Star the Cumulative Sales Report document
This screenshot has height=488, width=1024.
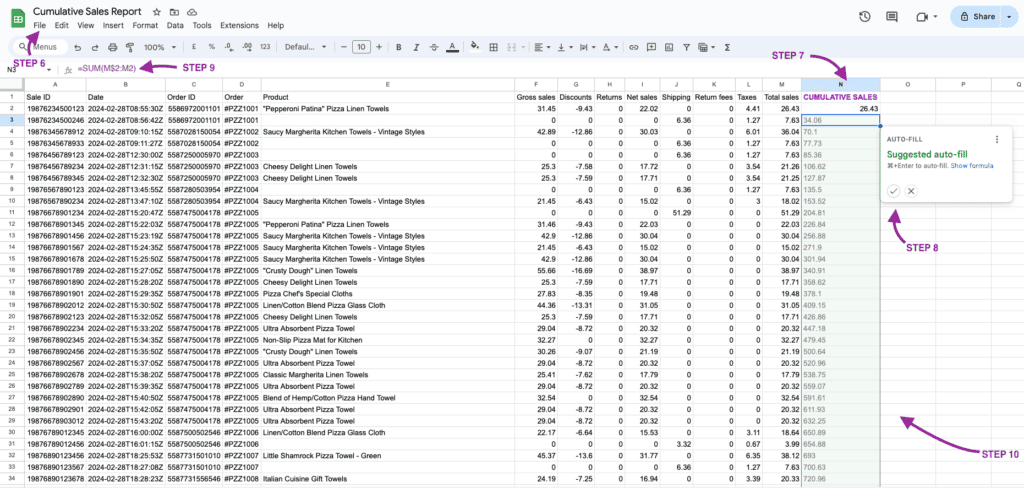157,12
